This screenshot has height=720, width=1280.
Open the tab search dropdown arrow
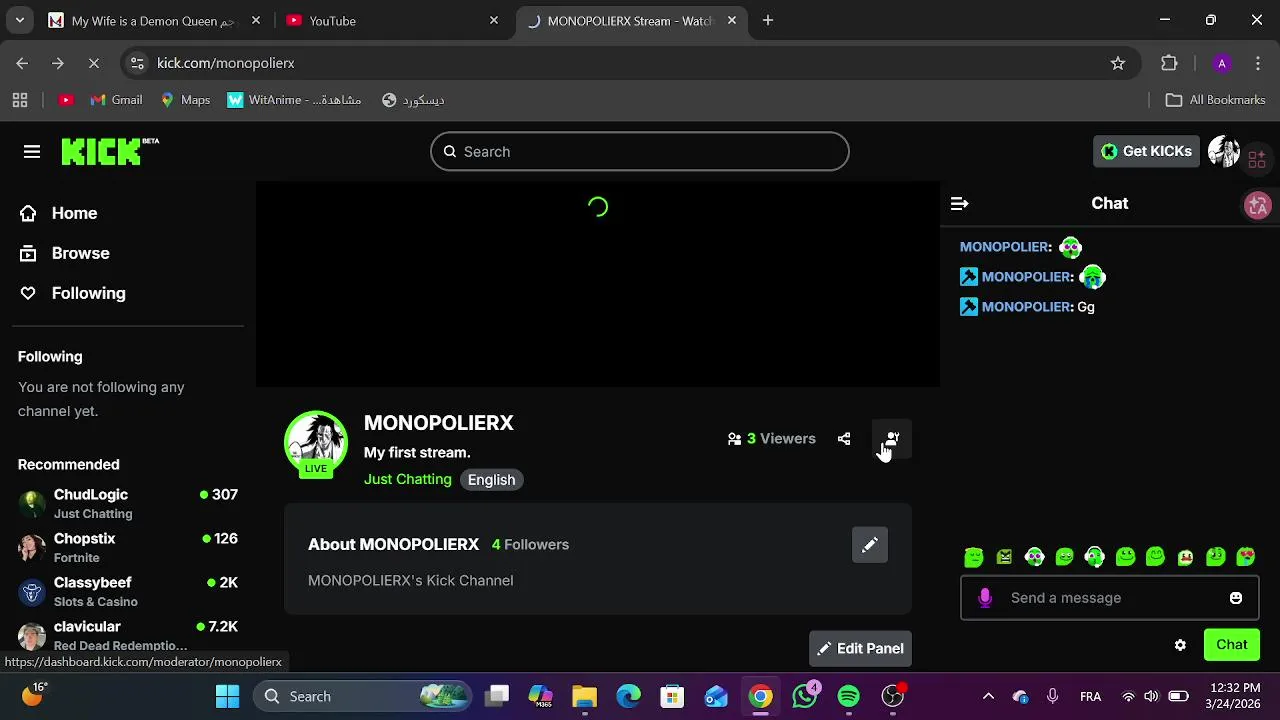(20, 21)
